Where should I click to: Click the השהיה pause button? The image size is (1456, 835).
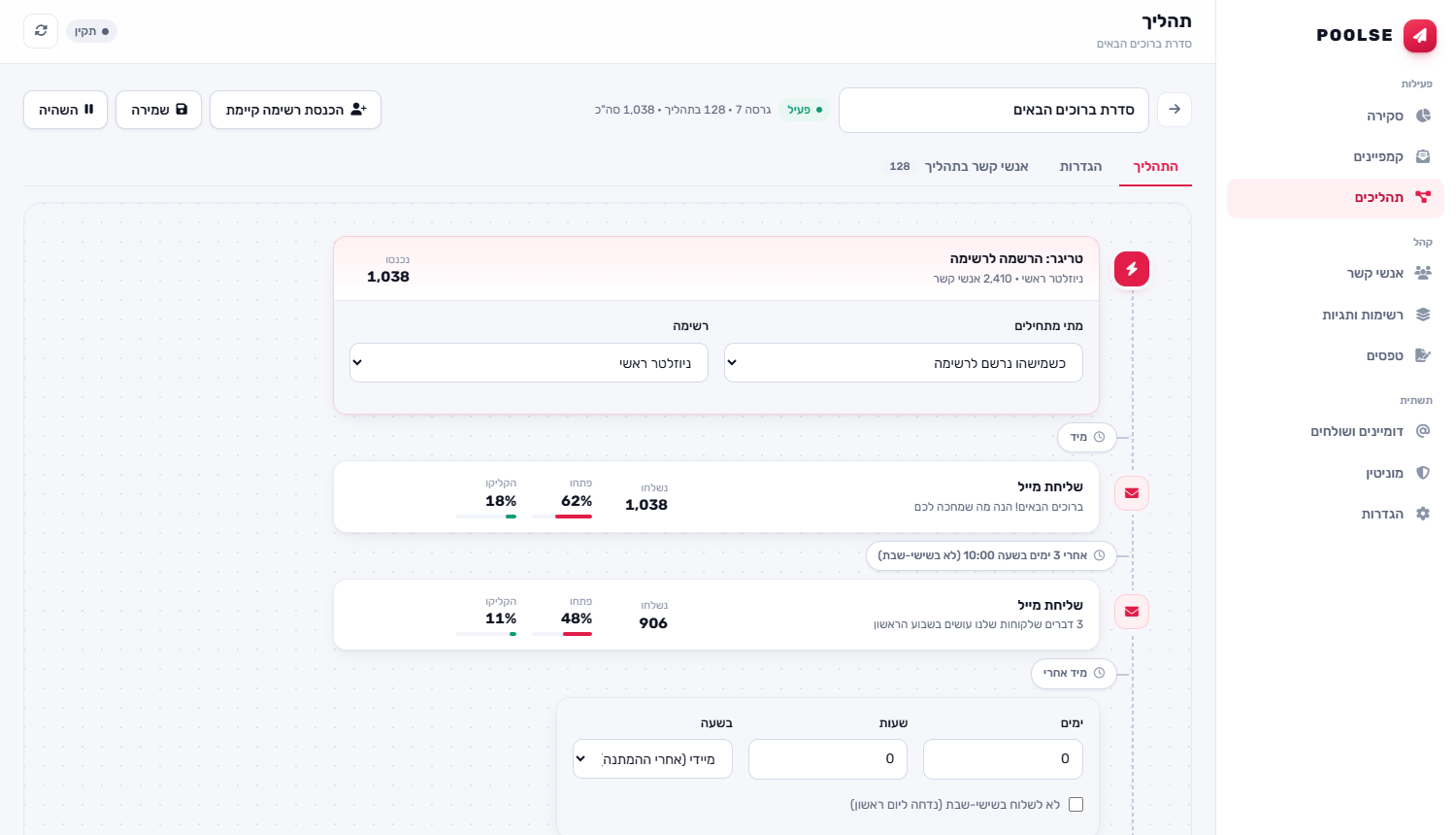65,110
